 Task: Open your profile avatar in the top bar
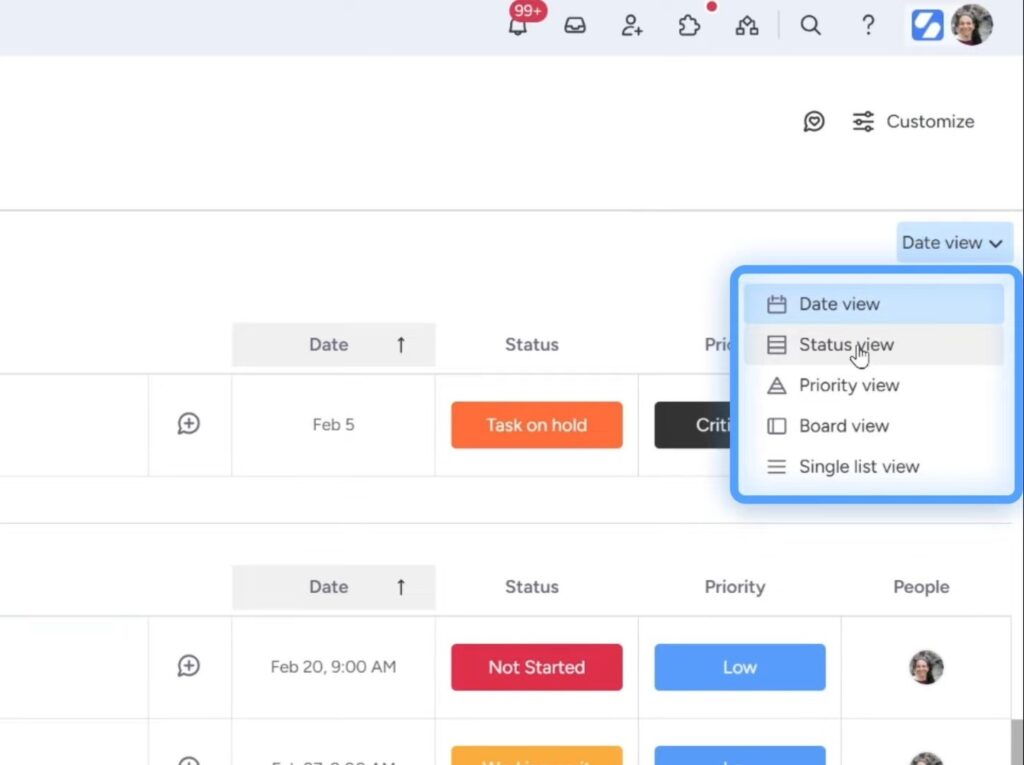pyautogui.click(x=971, y=25)
